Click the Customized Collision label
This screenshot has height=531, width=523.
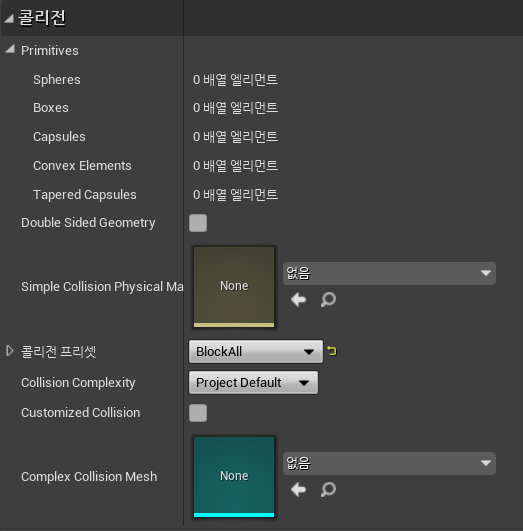[x=81, y=413]
